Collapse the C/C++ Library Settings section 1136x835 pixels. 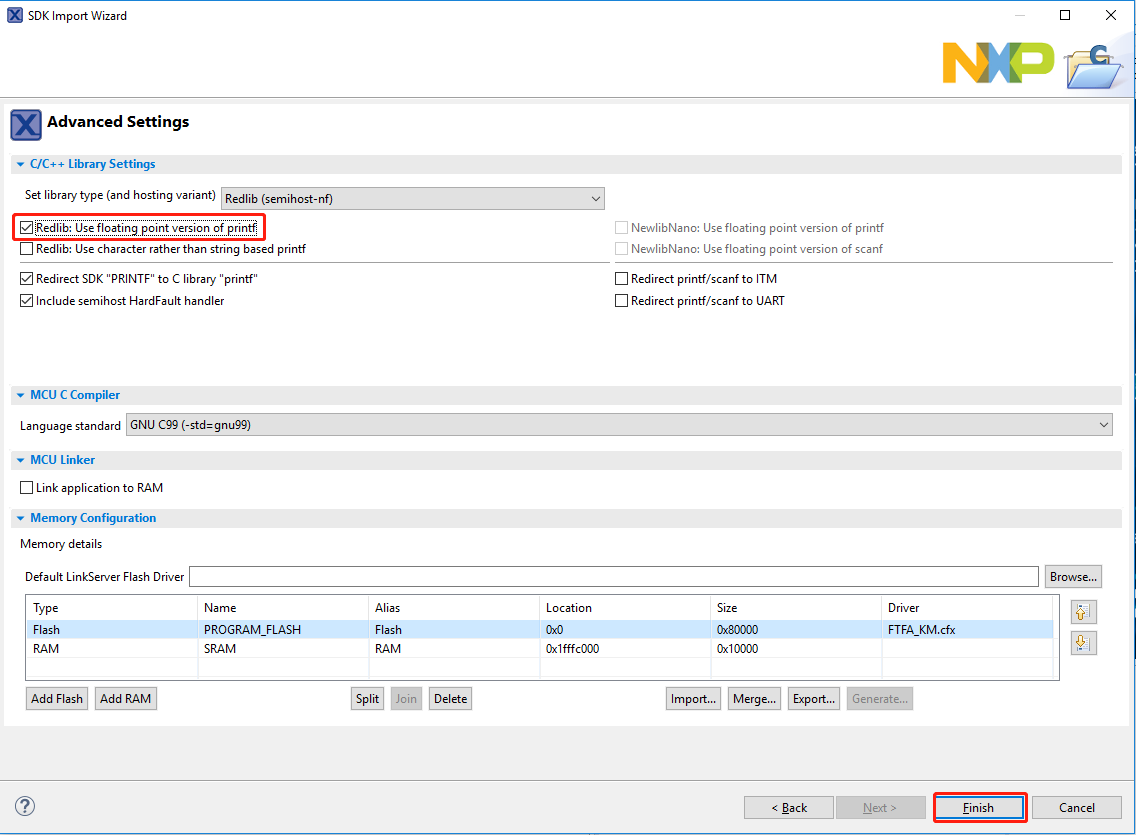pyautogui.click(x=20, y=164)
